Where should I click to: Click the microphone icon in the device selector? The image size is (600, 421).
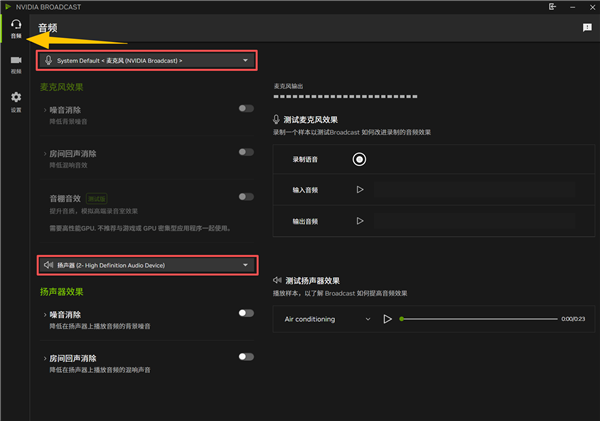click(x=47, y=61)
